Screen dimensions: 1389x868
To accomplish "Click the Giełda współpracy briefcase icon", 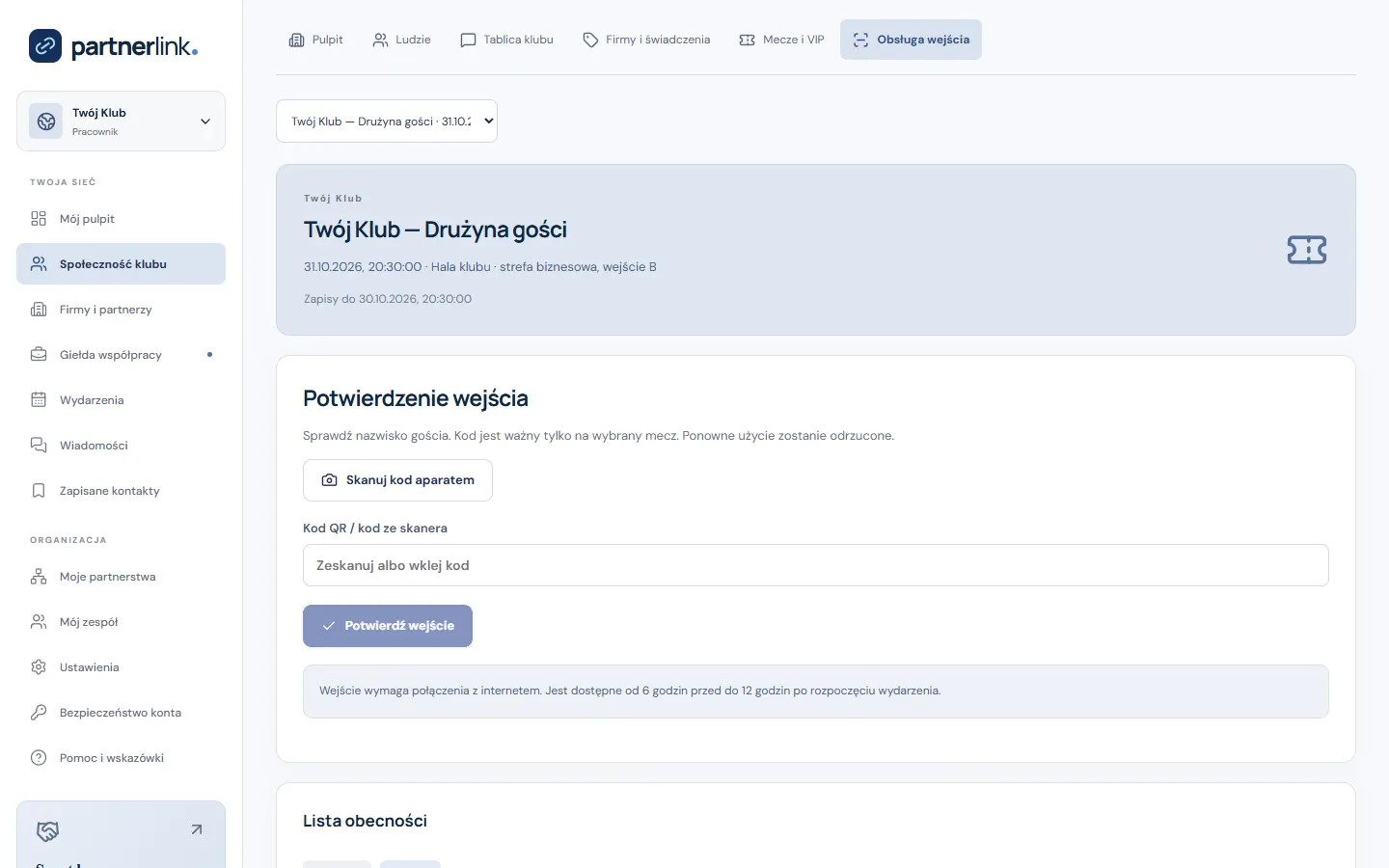I will tap(39, 355).
